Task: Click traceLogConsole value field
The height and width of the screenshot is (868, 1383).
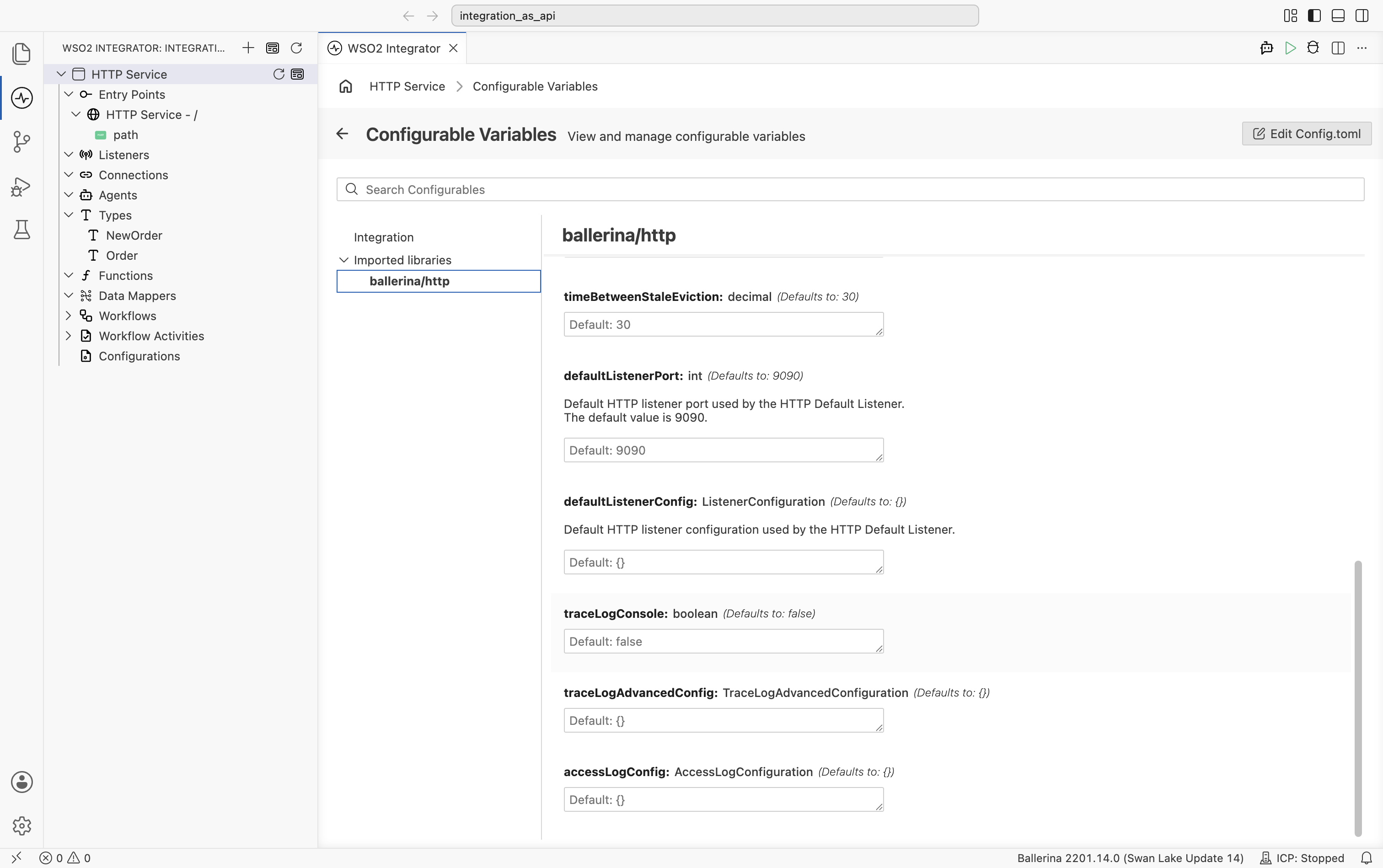Action: tap(724, 641)
